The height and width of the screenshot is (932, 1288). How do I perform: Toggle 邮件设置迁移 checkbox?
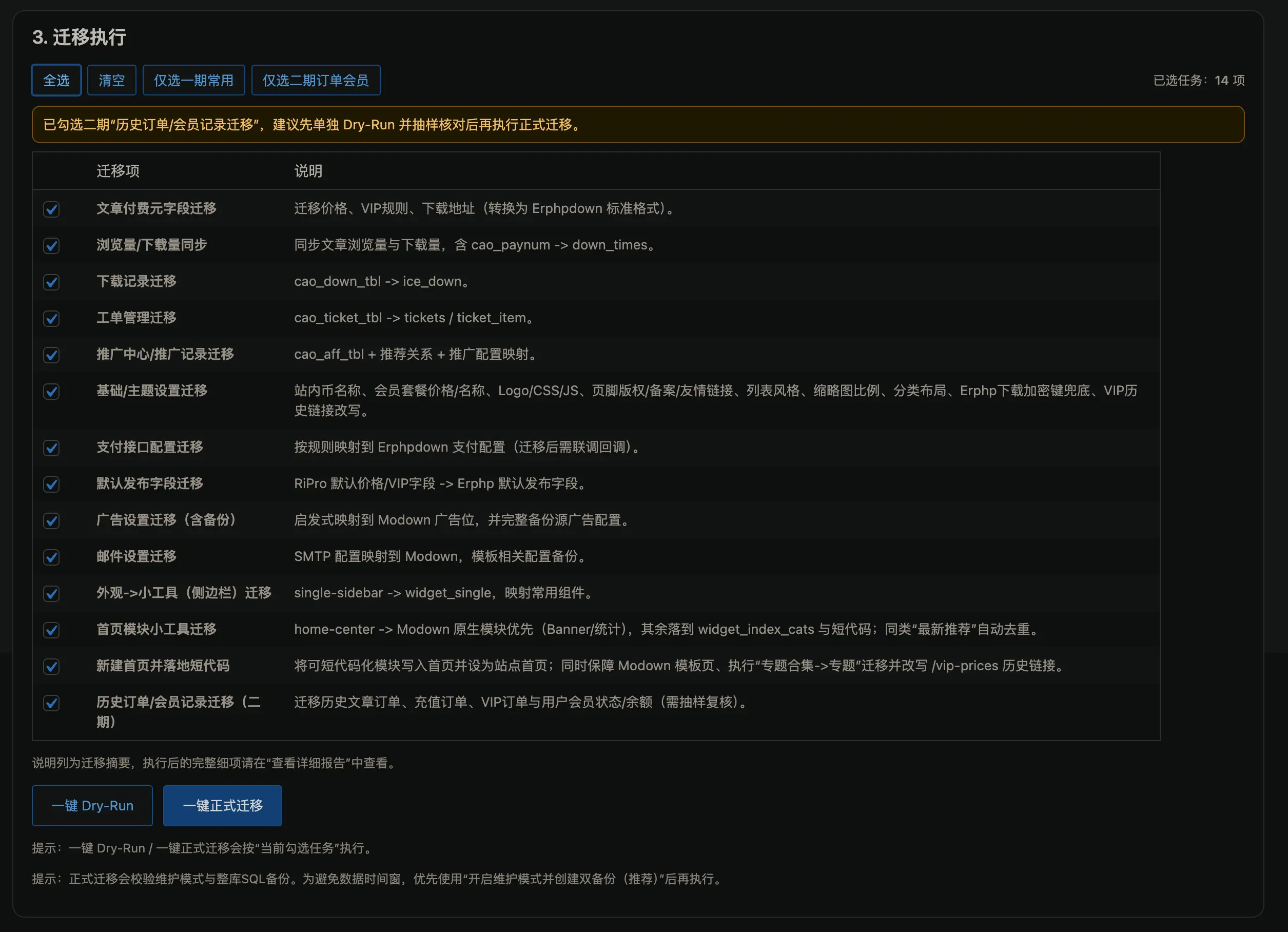click(x=51, y=557)
